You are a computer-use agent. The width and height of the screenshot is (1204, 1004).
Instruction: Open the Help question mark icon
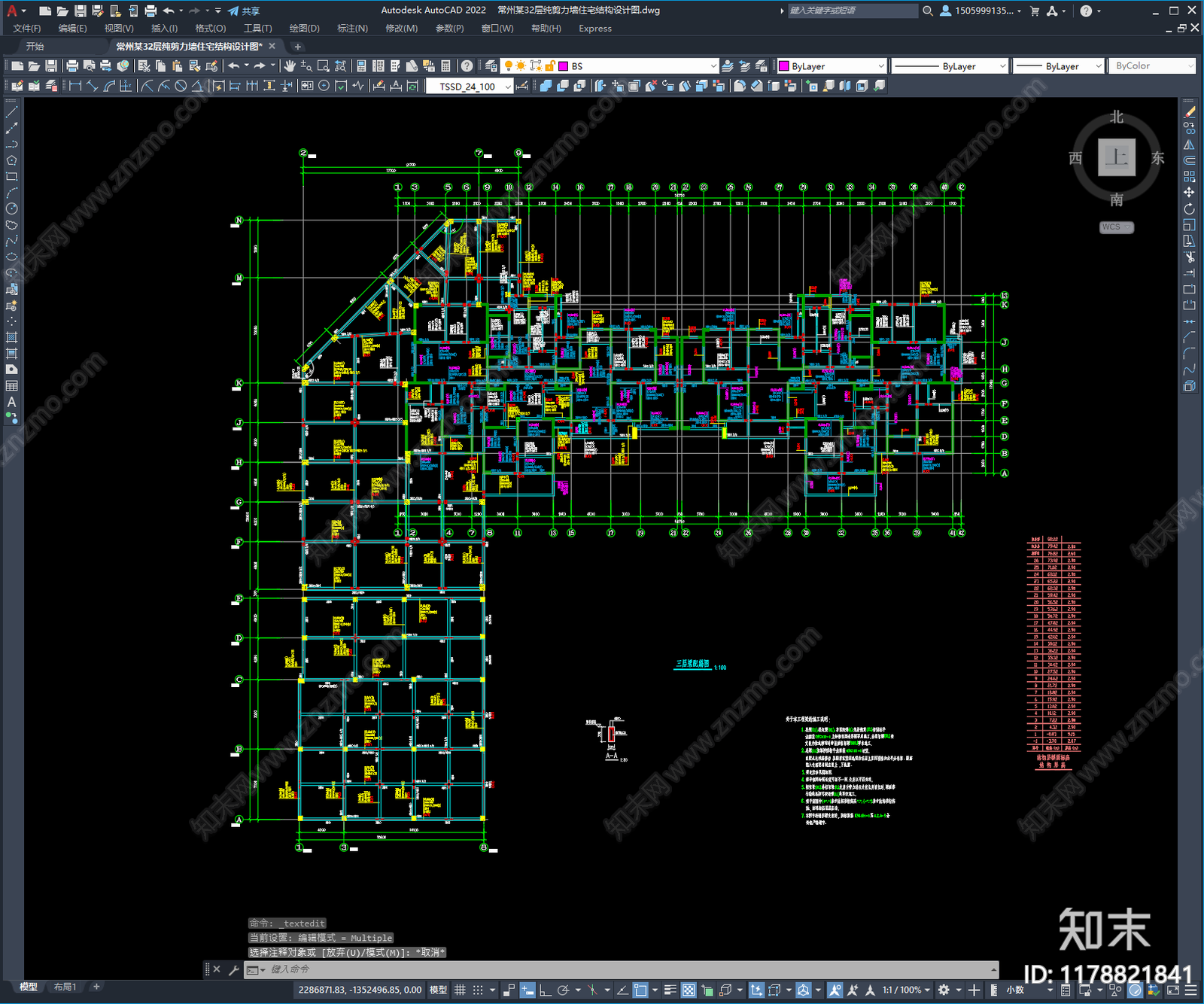click(x=467, y=66)
